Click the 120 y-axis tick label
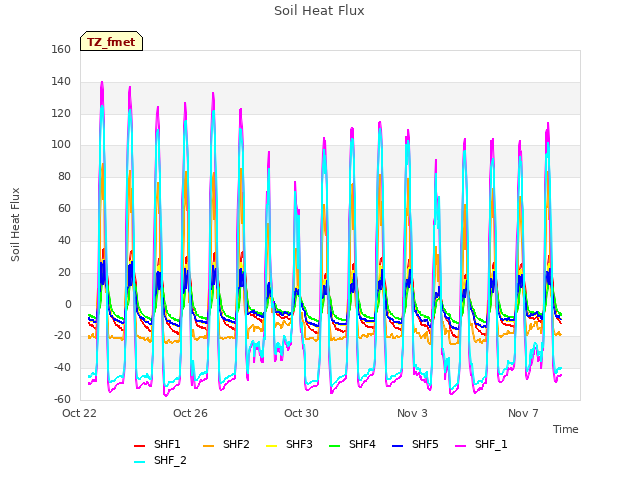Screen dimensions: 640x480 61,113
